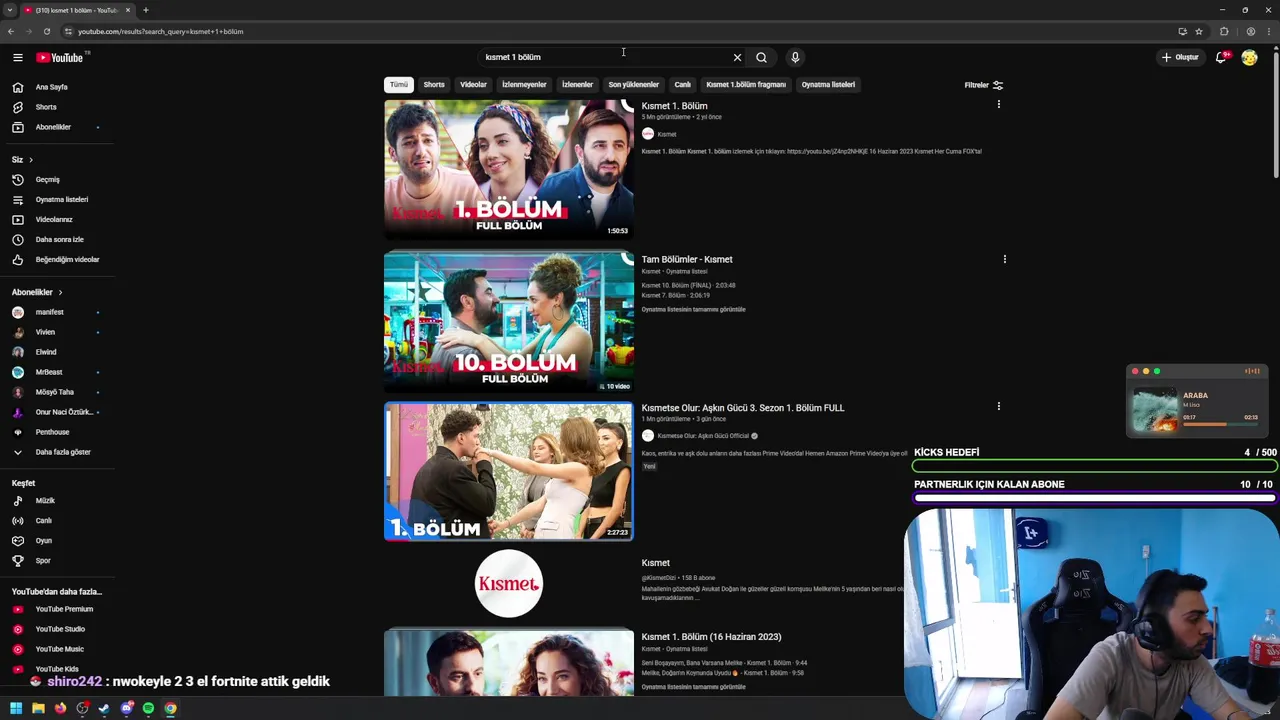
Task: Select the Canlı filter chip
Action: (683, 85)
